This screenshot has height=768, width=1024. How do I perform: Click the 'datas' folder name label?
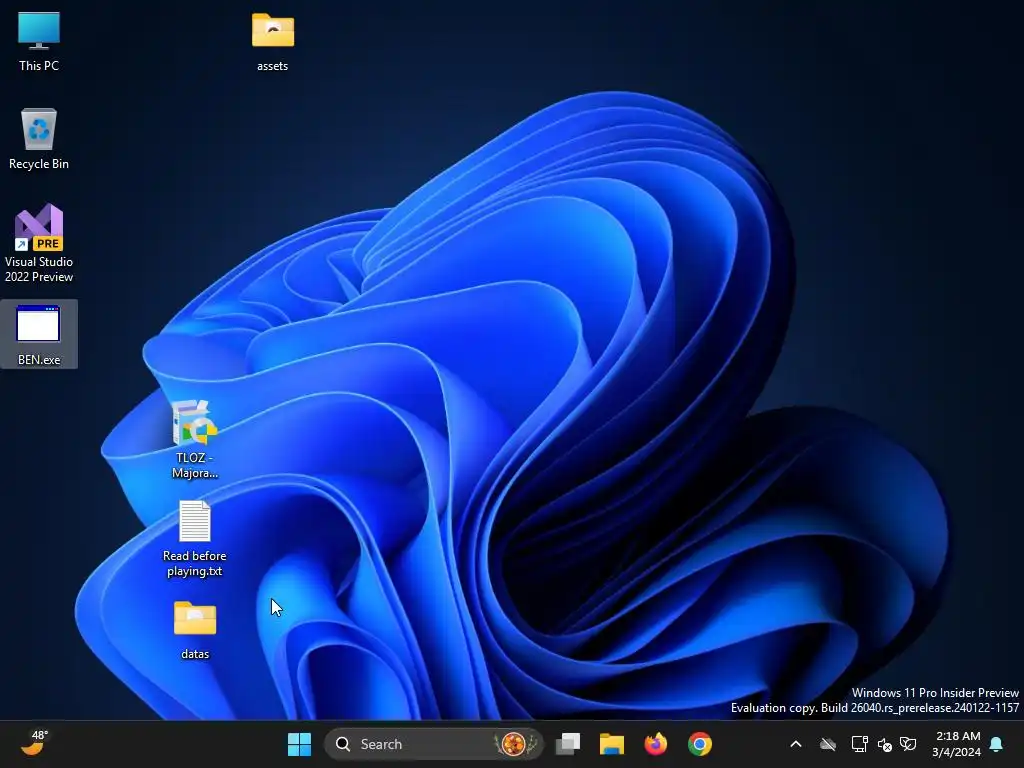click(x=195, y=654)
